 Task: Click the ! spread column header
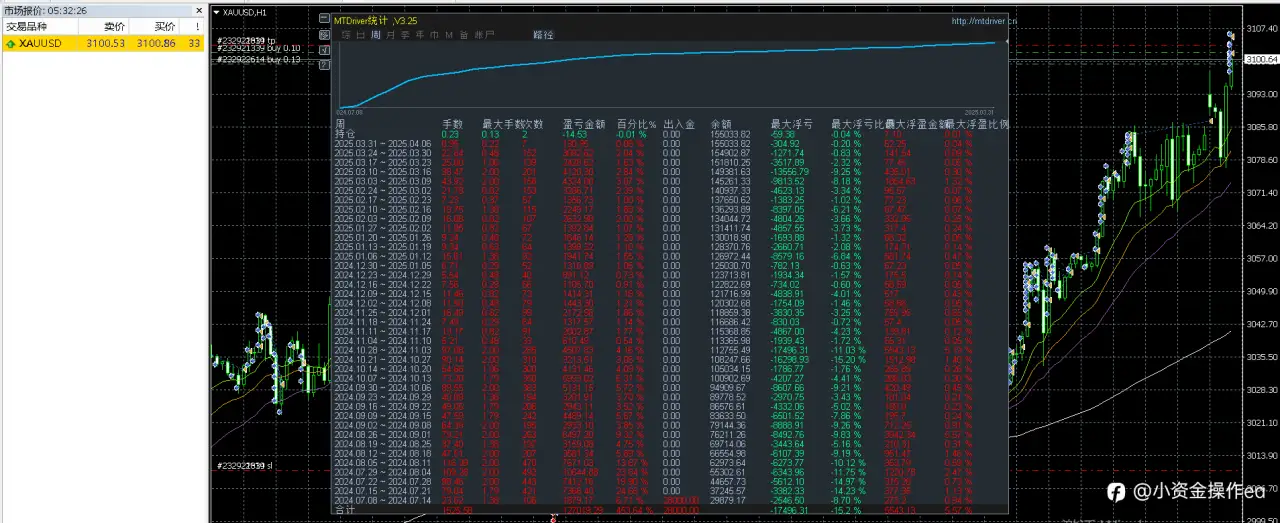click(x=197, y=27)
